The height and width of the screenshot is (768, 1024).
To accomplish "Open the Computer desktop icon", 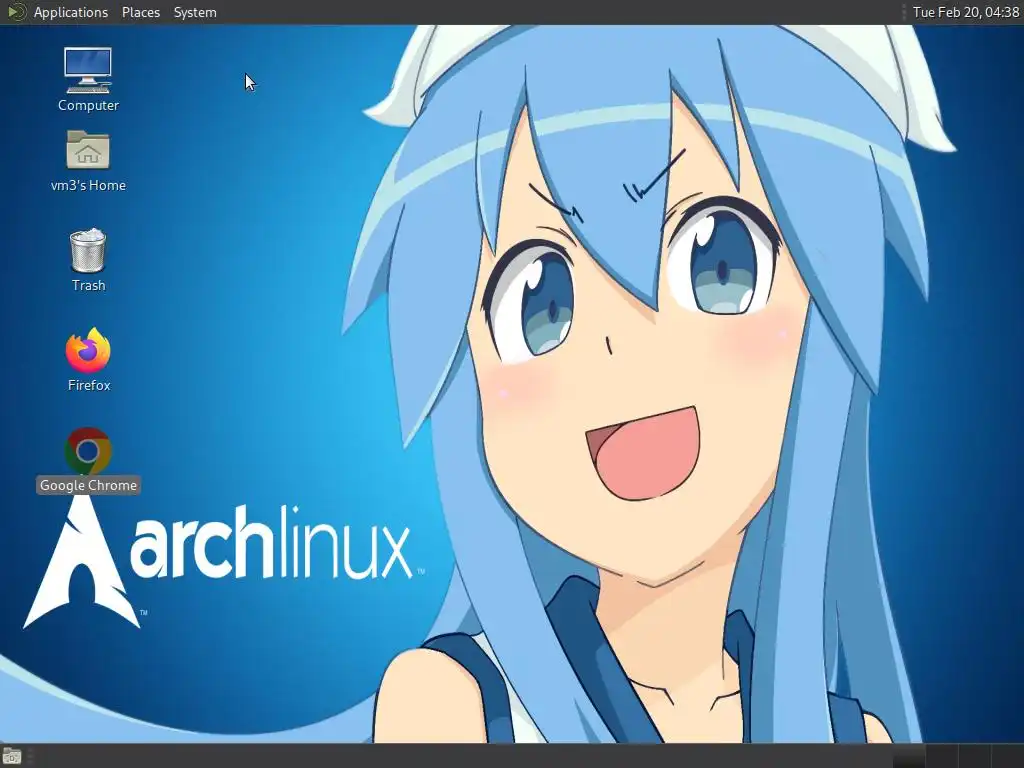I will (x=88, y=78).
